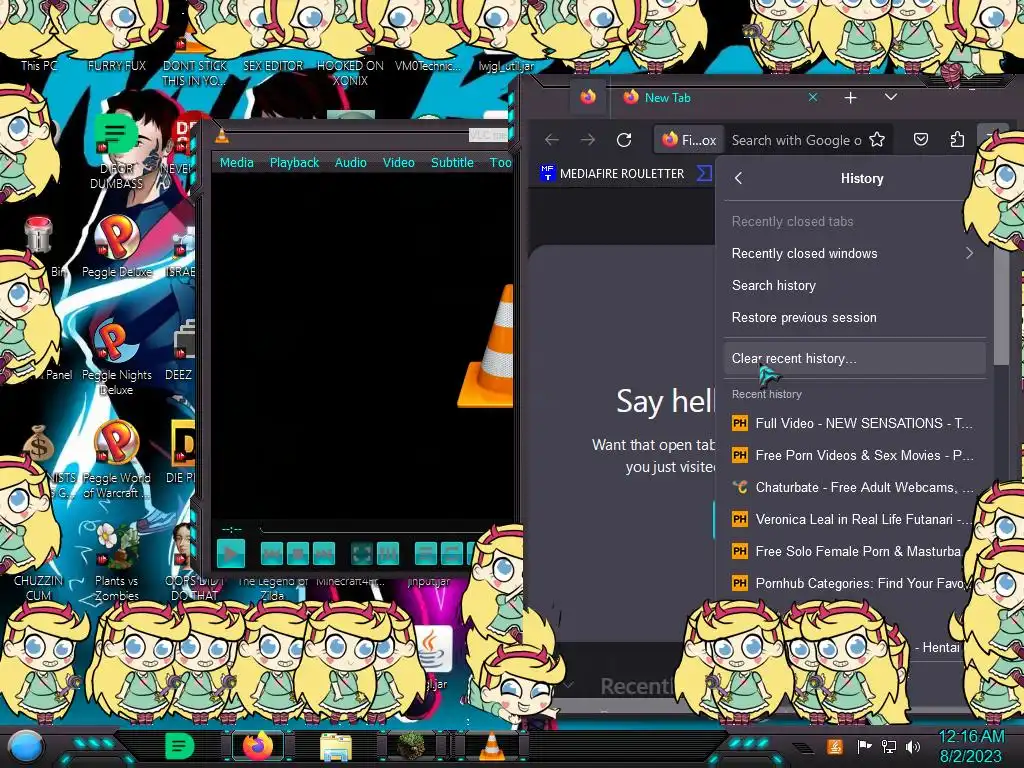Open network tray icon
The image size is (1024, 768).
(889, 746)
